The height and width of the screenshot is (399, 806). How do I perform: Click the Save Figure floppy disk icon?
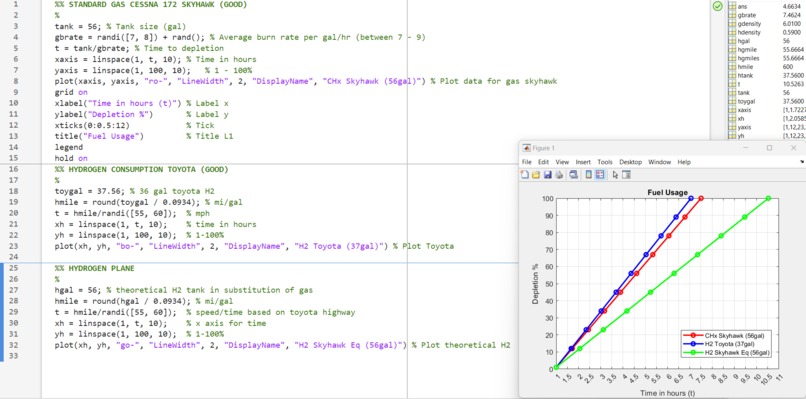point(548,175)
